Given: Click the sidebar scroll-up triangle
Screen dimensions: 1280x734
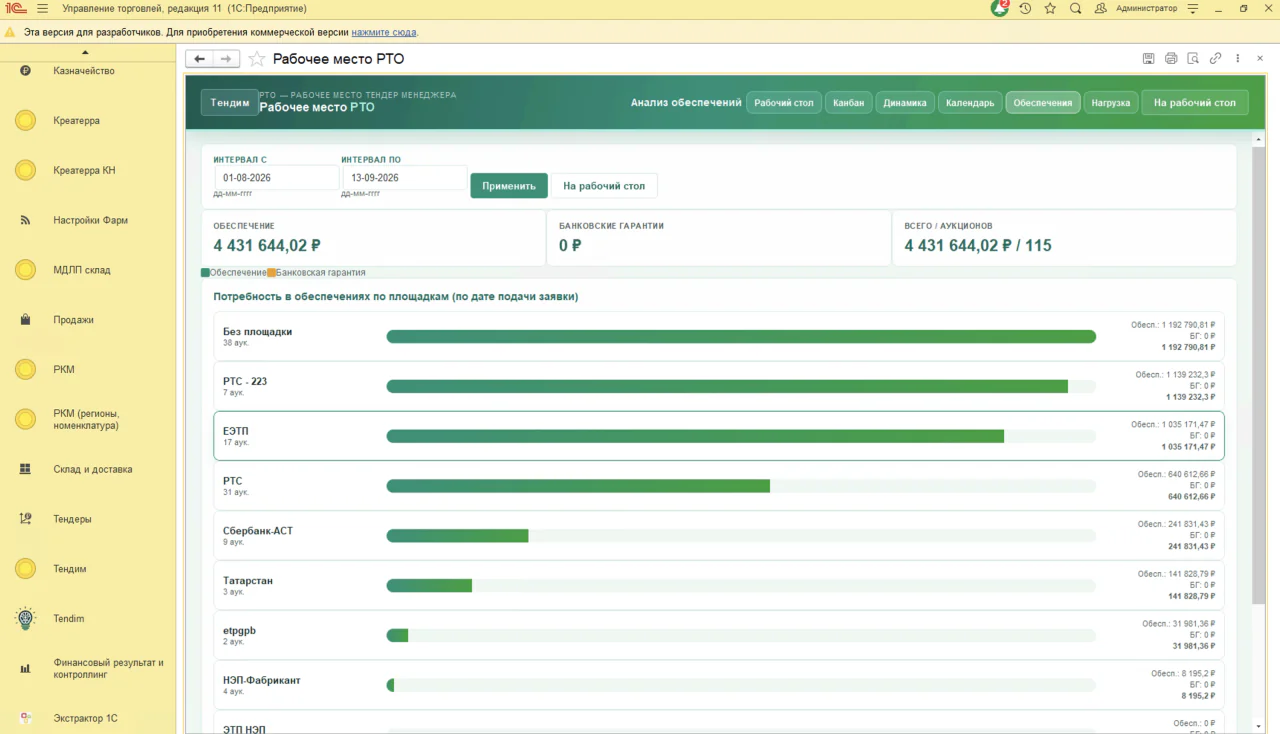Looking at the screenshot, I should [x=85, y=52].
